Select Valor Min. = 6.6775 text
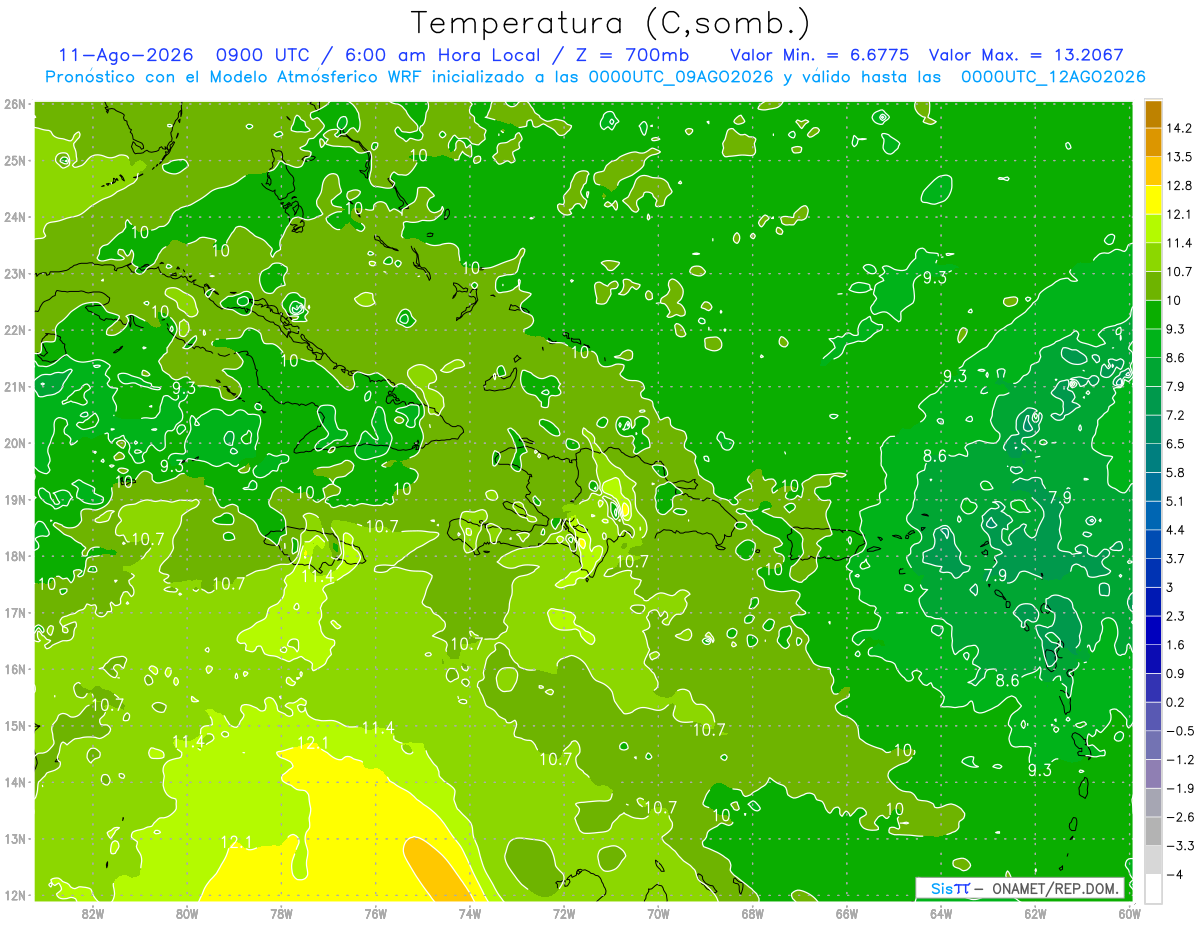 (819, 55)
